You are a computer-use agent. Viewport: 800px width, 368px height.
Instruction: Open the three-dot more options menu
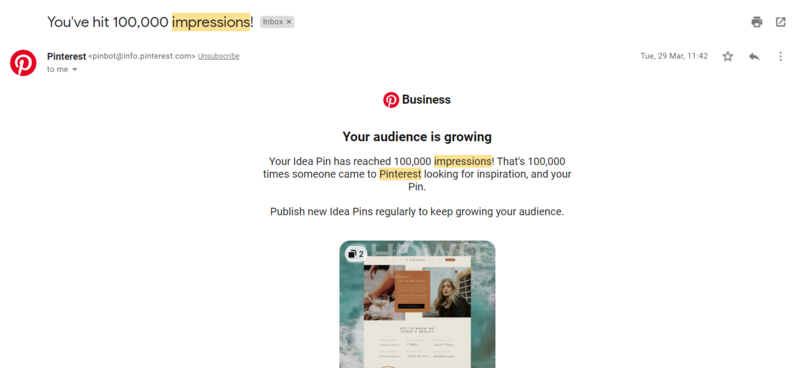[781, 56]
